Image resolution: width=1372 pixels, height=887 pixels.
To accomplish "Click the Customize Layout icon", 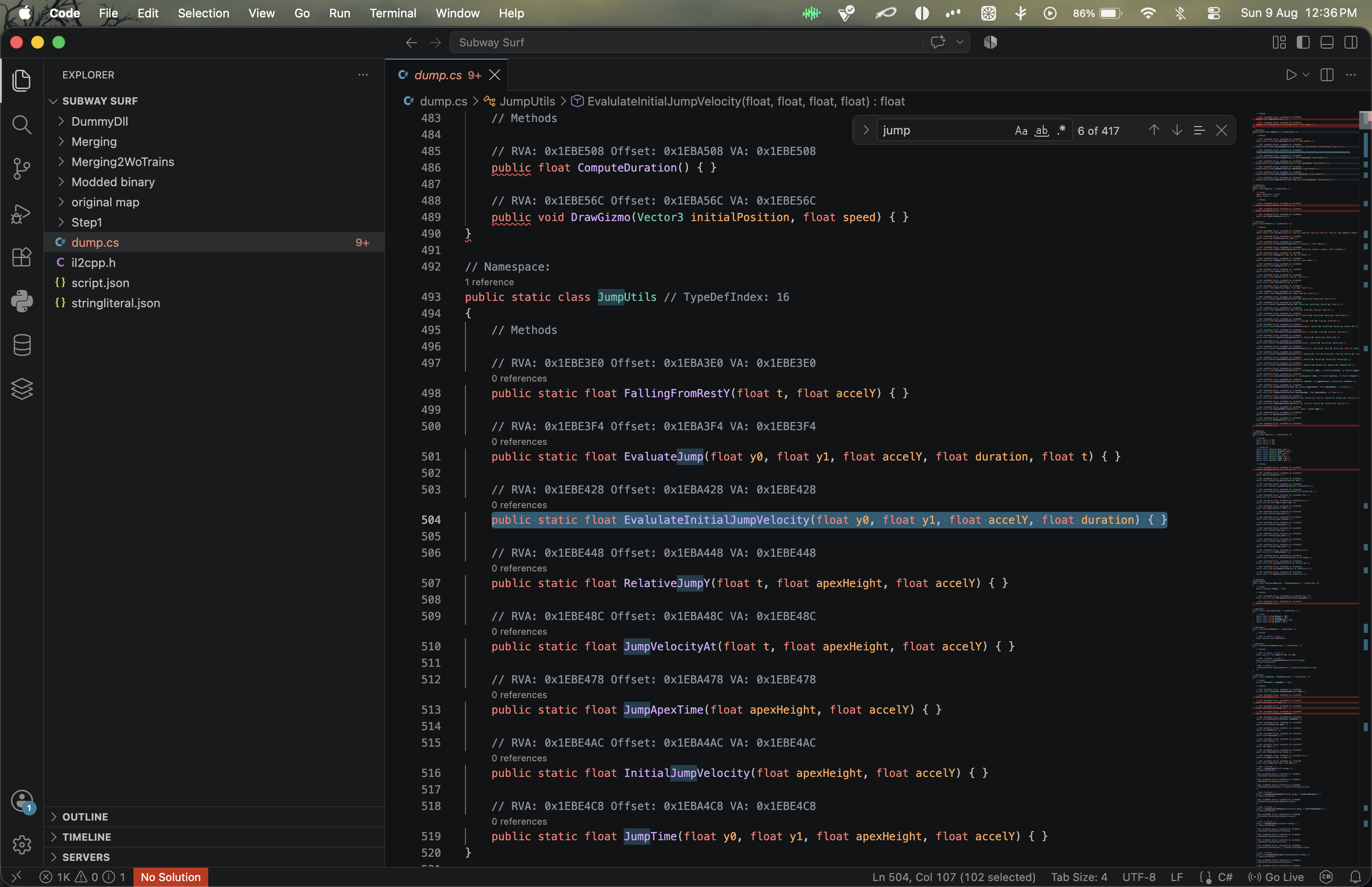I will [1279, 42].
